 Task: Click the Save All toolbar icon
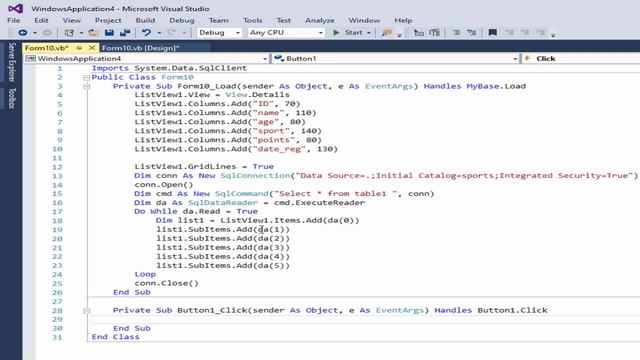click(125, 33)
